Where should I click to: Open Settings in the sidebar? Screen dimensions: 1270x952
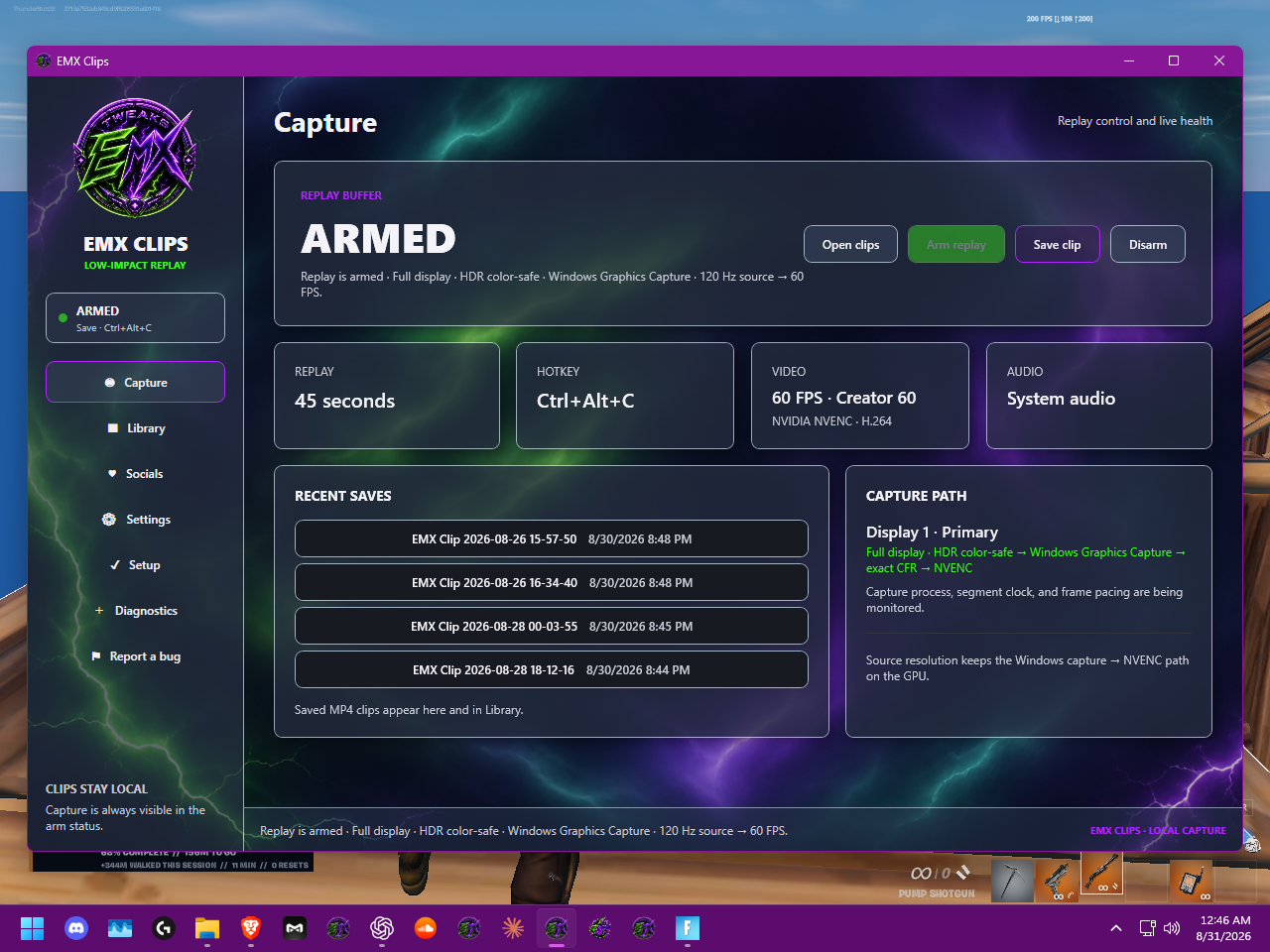point(135,520)
